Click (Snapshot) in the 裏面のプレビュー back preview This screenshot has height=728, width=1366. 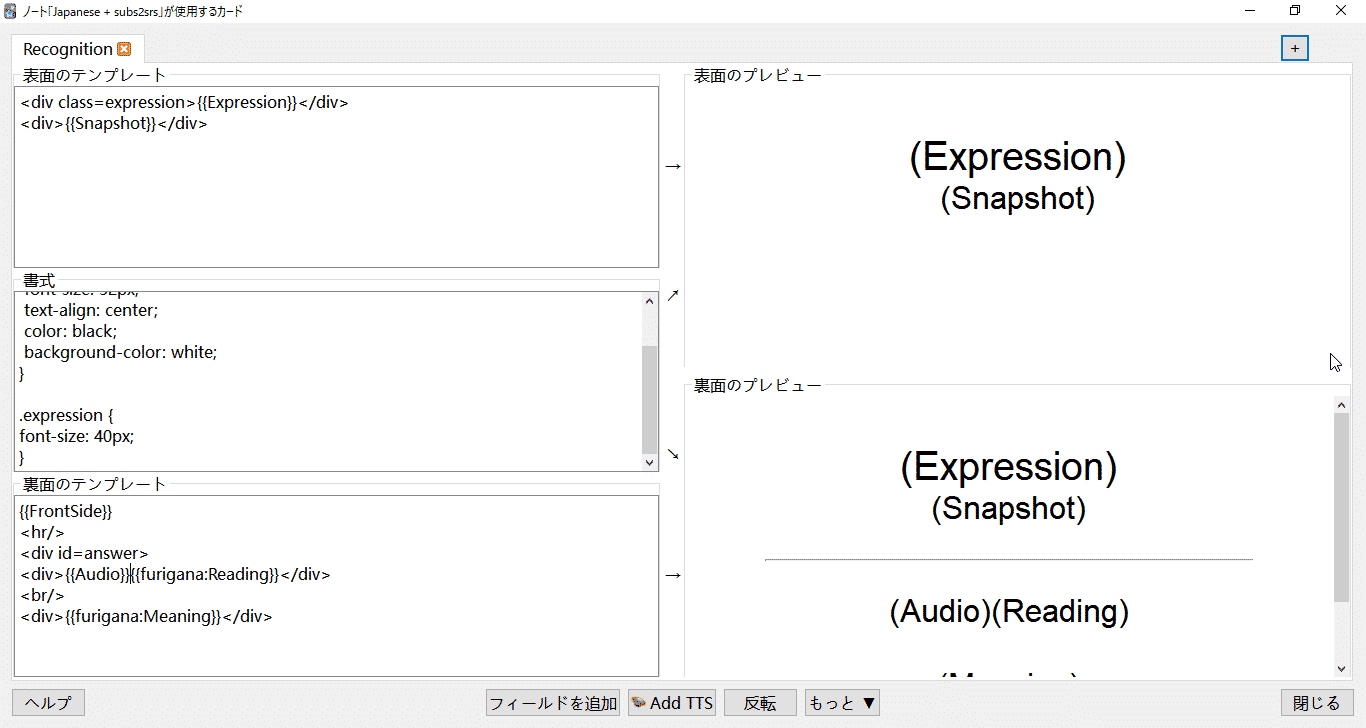(1009, 508)
